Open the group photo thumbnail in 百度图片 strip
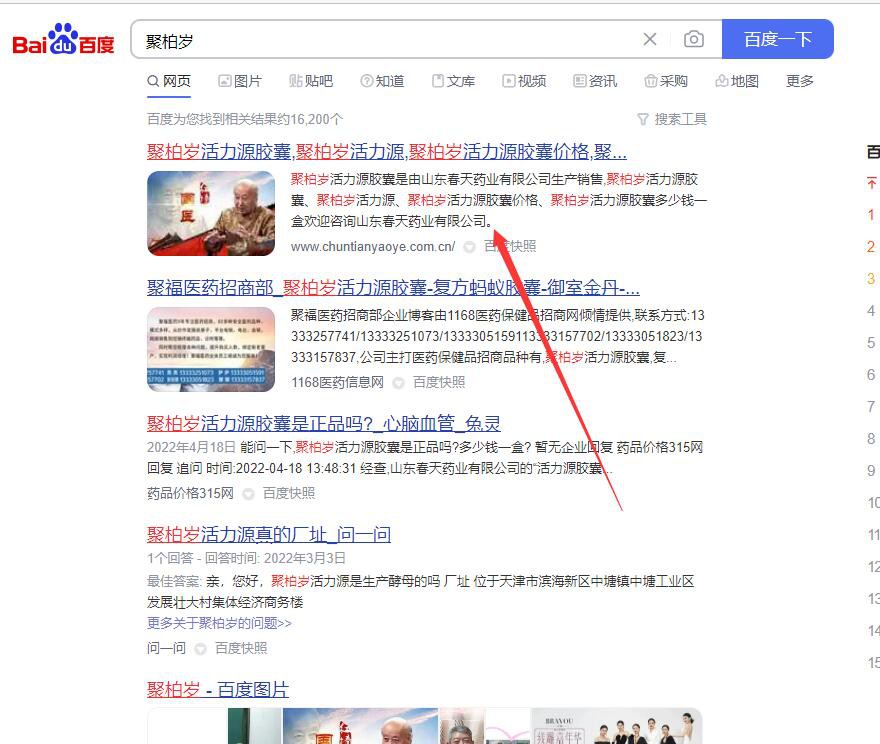The height and width of the screenshot is (744, 880). pyautogui.click(x=617, y=726)
